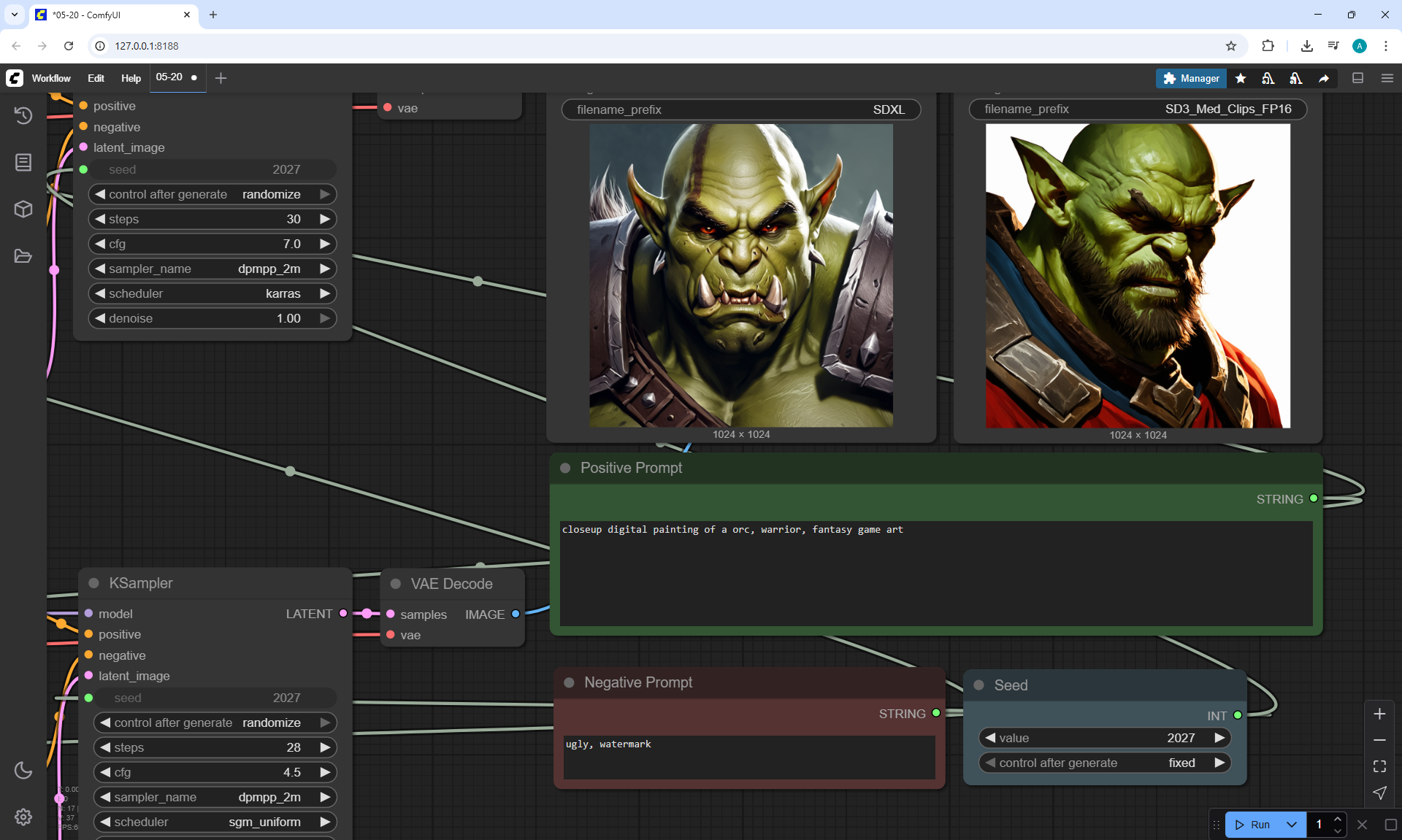Image resolution: width=1402 pixels, height=840 pixels.
Task: Open the Workflow menu
Action: coord(51,78)
